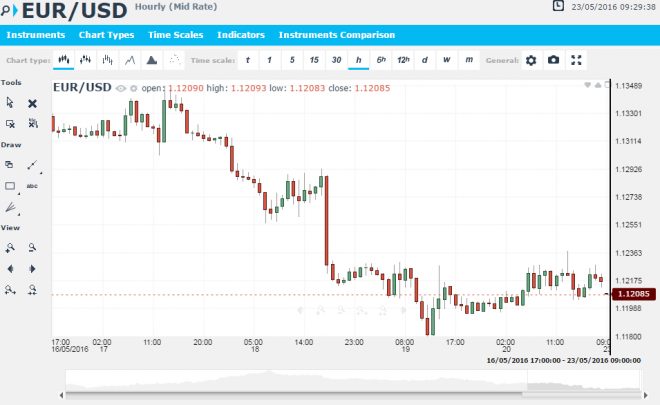660x405 pixels.
Task: Select the candlestick chart type icon
Action: 63,60
